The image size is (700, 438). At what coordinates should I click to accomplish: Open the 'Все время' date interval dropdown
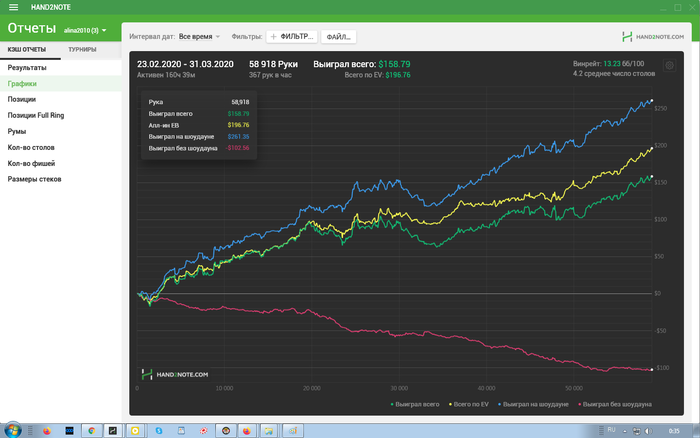coord(199,37)
